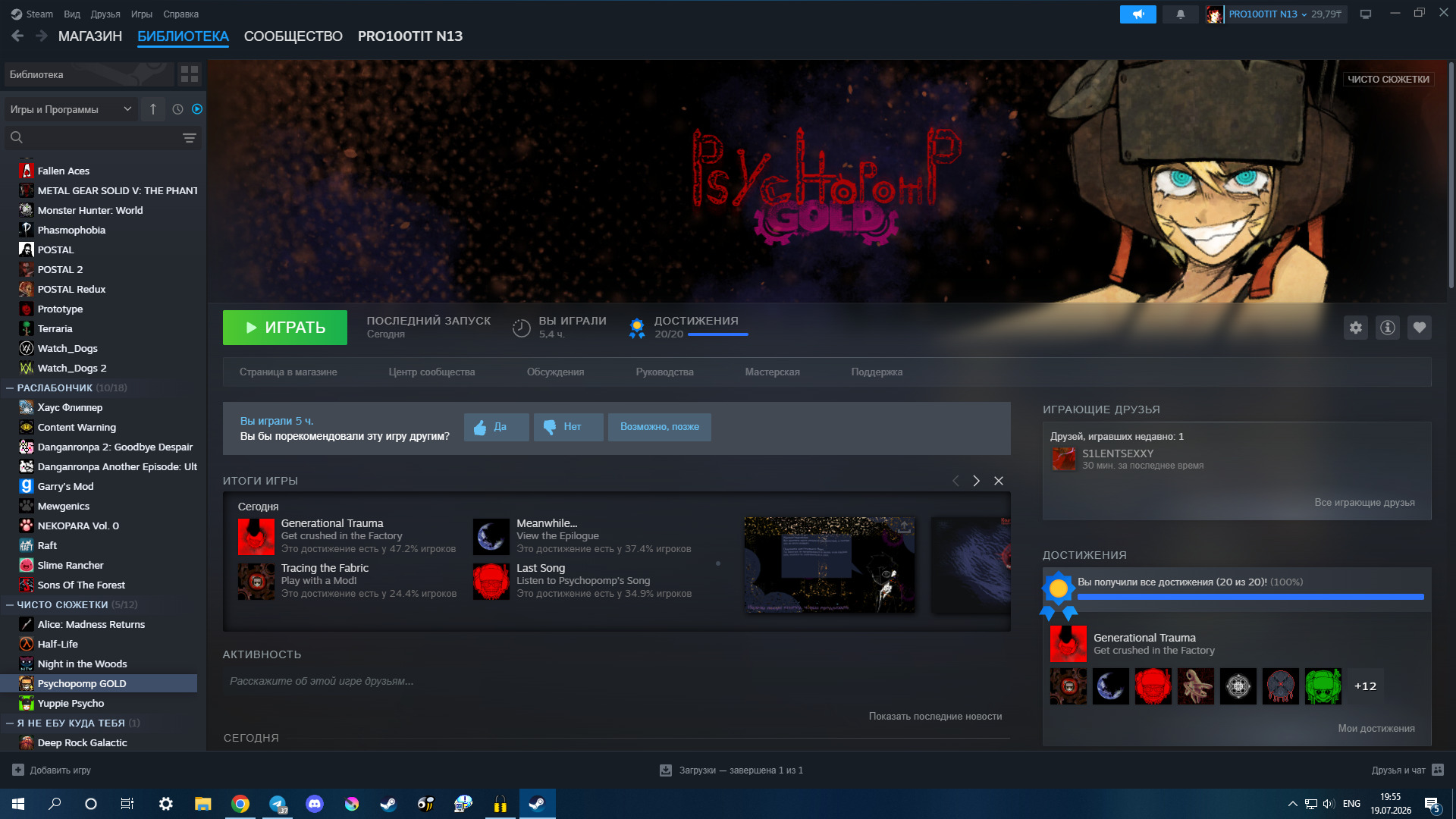Open Friends and chat icon

[x=1438, y=770]
